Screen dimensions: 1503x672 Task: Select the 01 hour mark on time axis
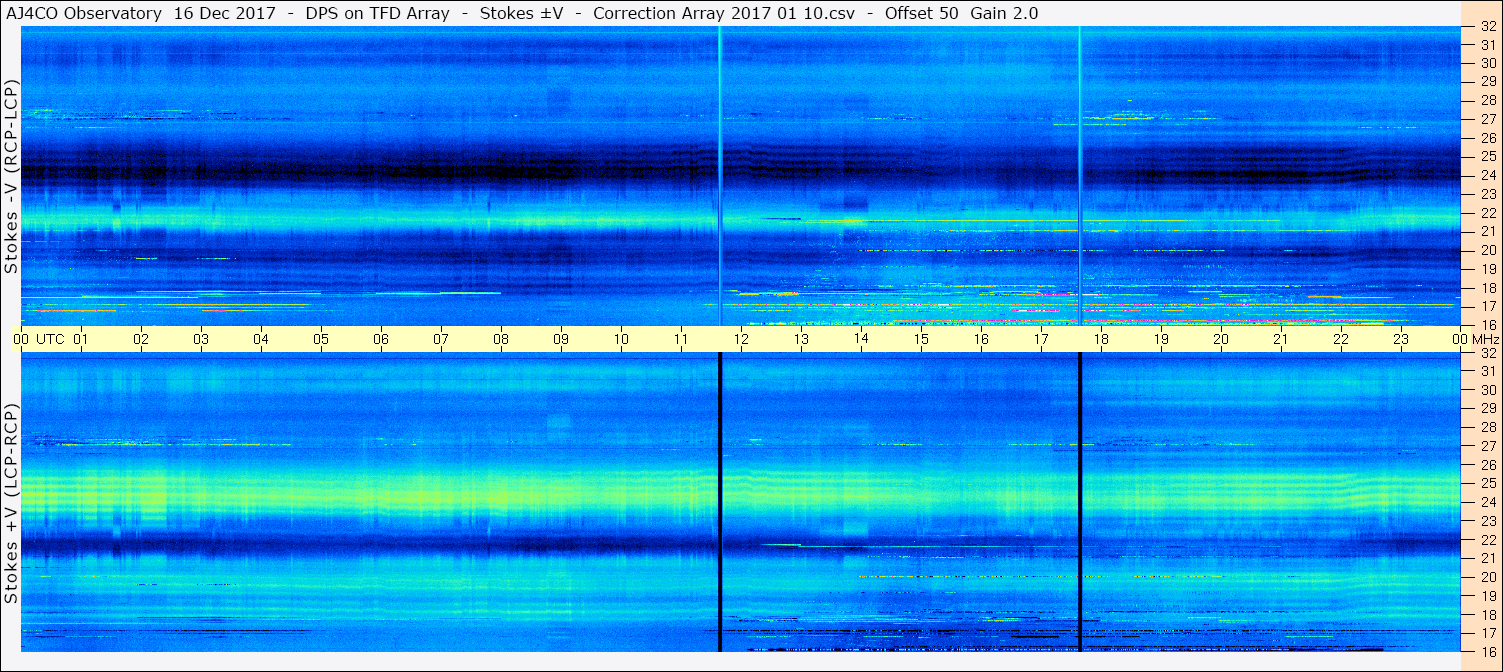(81, 339)
